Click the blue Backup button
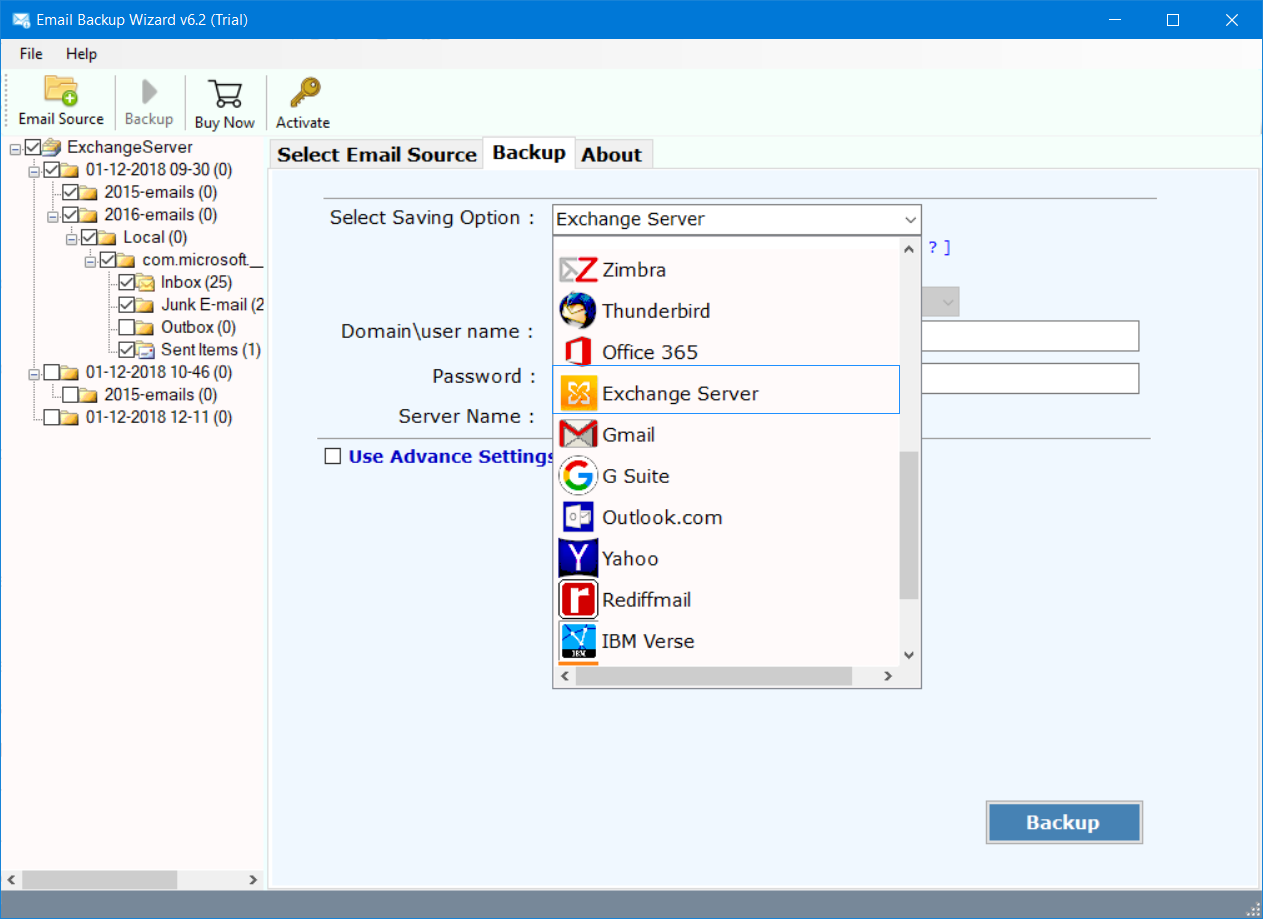This screenshot has width=1263, height=919. pyautogui.click(x=1064, y=822)
